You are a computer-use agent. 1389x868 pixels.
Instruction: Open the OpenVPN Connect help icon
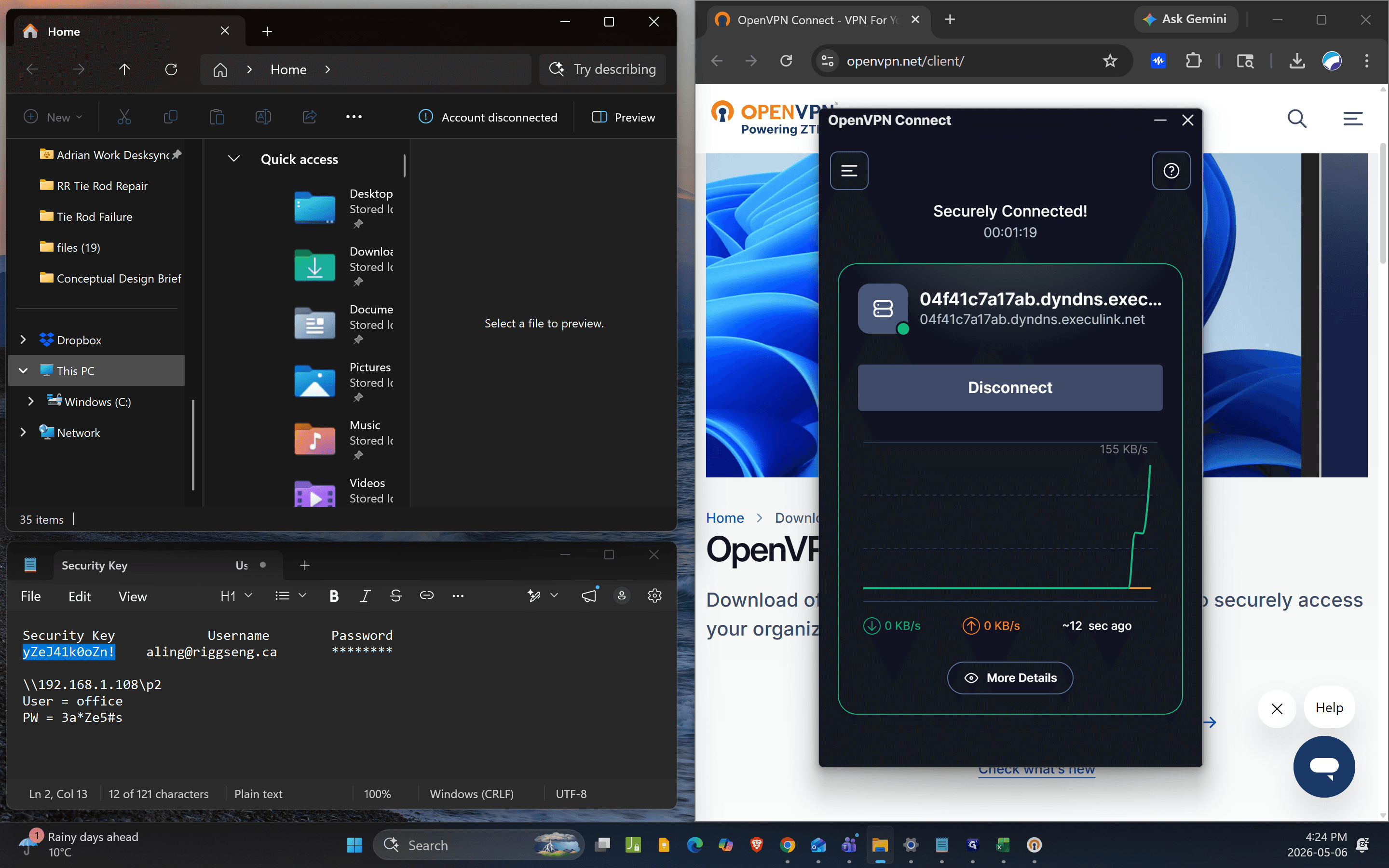pyautogui.click(x=1171, y=171)
